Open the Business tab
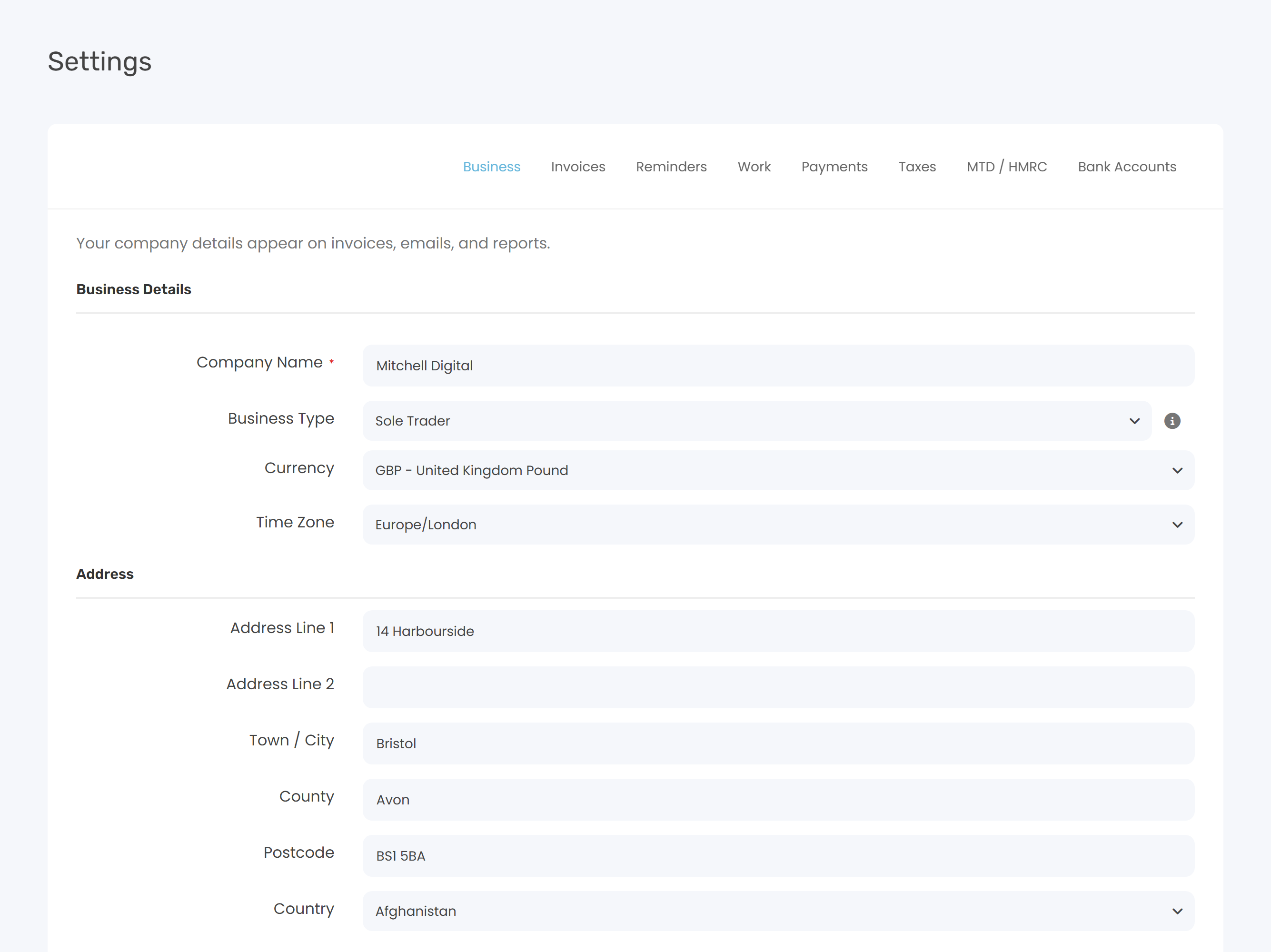1271x952 pixels. coord(492,167)
